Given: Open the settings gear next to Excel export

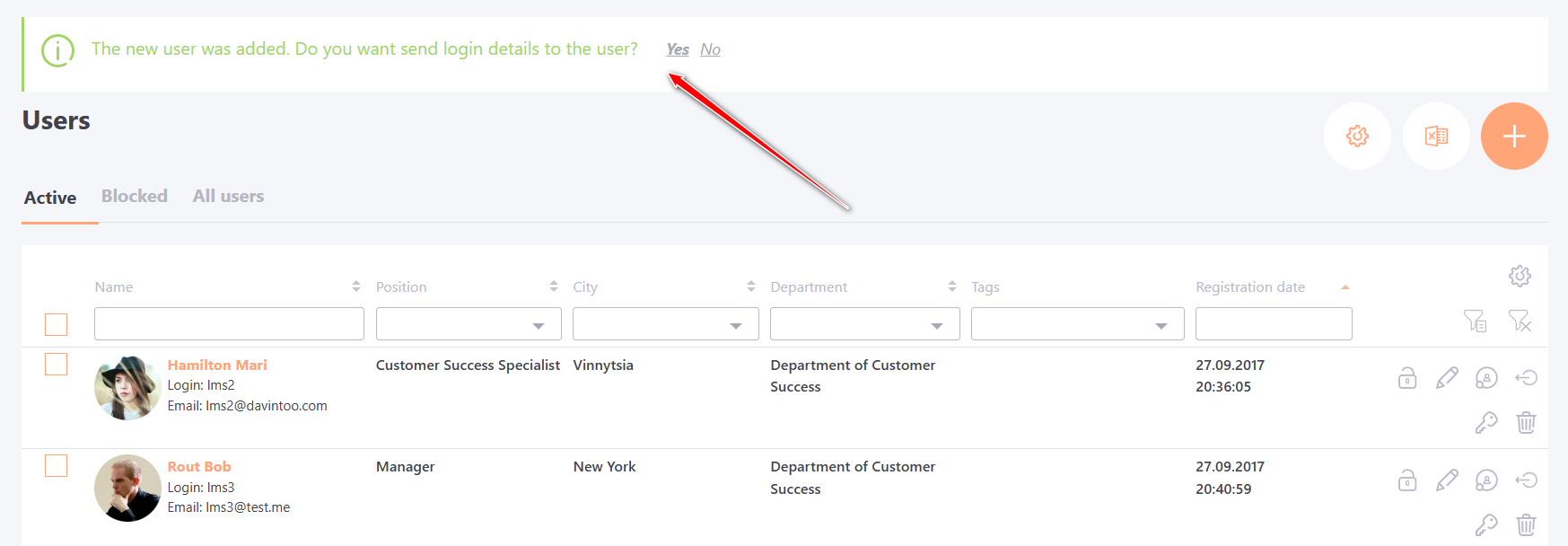Looking at the screenshot, I should pos(1357,136).
